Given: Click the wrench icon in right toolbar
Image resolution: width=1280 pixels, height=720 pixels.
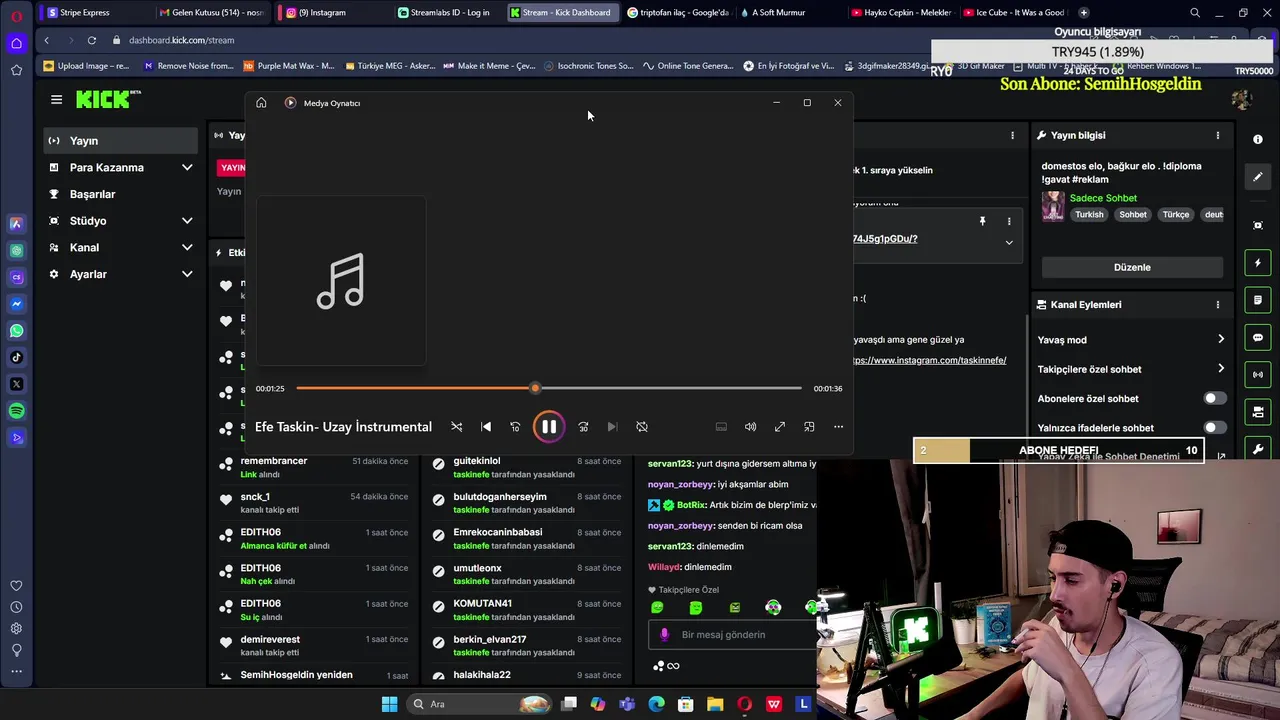Looking at the screenshot, I should 1258,448.
